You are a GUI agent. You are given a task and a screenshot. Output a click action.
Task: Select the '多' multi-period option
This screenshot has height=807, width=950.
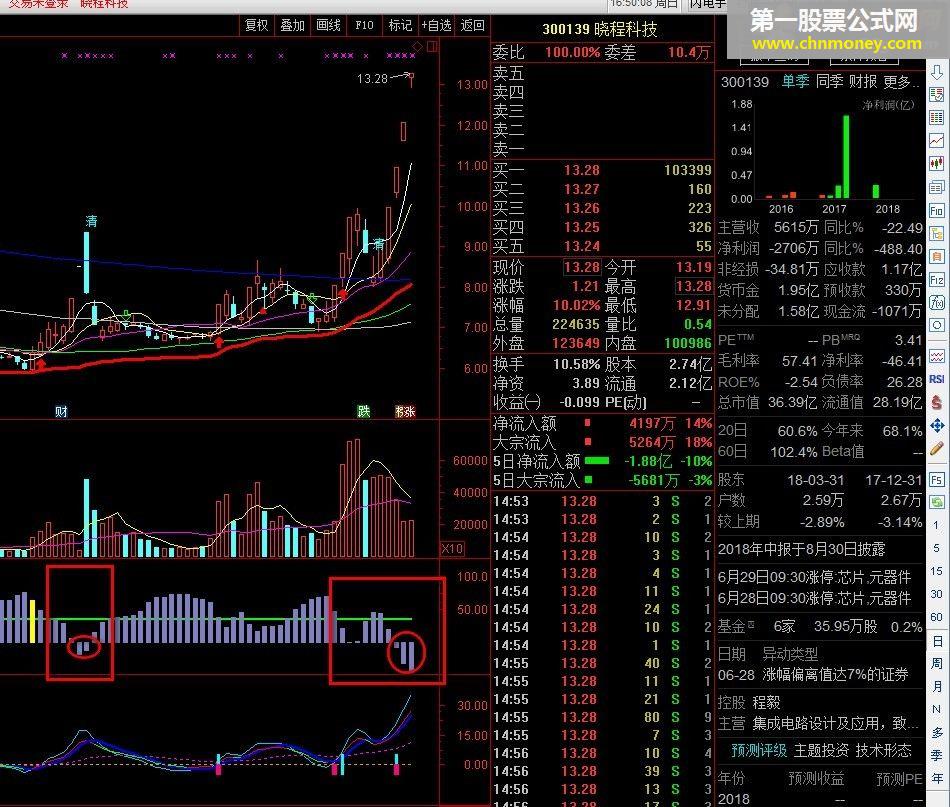click(937, 732)
